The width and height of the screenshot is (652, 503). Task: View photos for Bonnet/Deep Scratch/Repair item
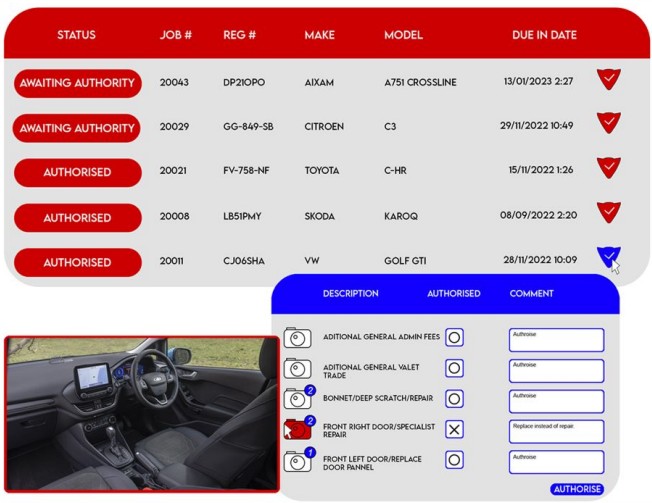(x=297, y=400)
